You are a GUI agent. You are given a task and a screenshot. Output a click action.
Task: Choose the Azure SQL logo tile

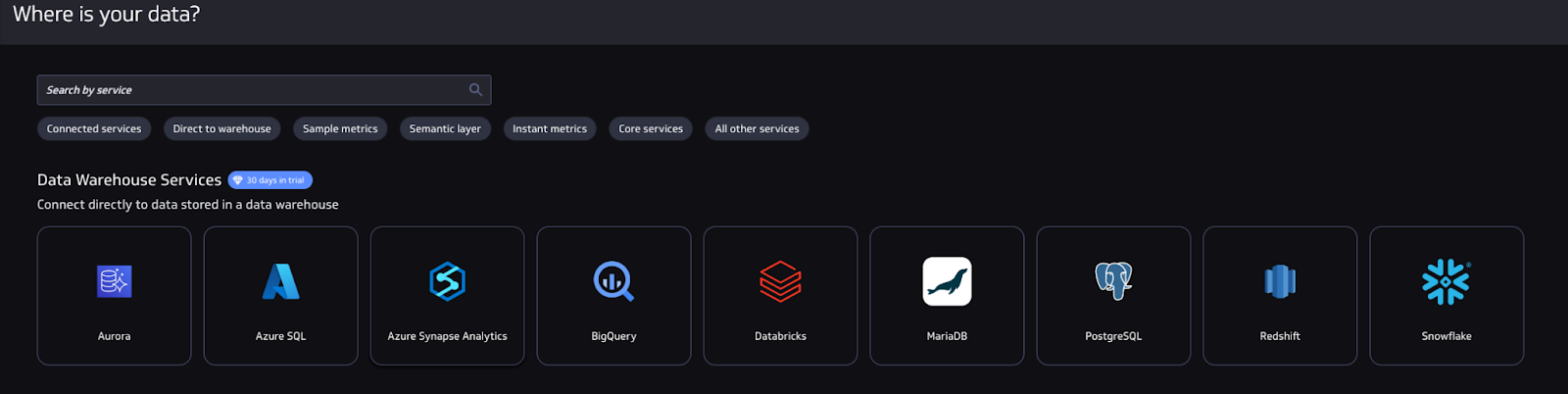click(280, 281)
